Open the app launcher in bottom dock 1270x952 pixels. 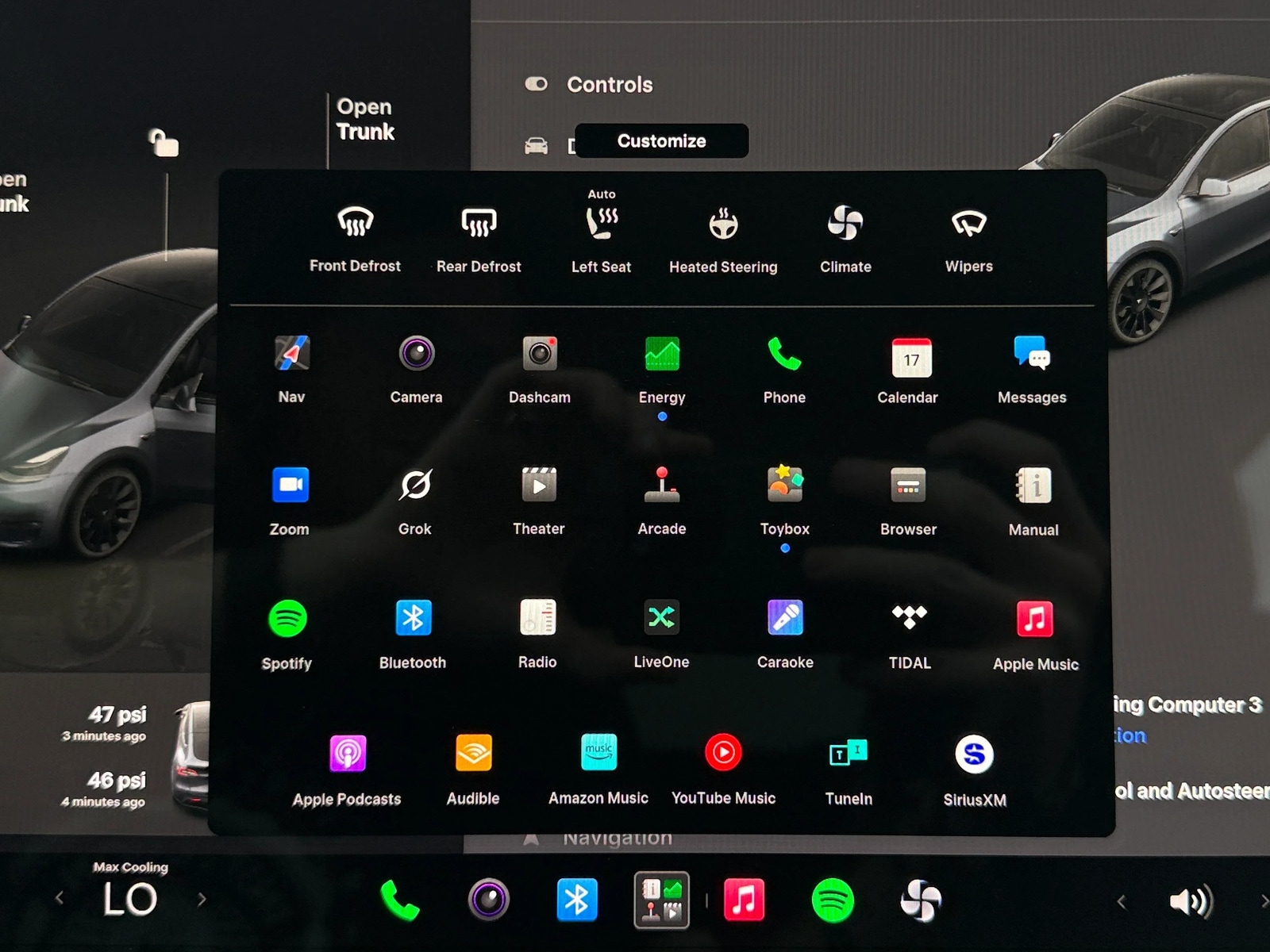661,900
